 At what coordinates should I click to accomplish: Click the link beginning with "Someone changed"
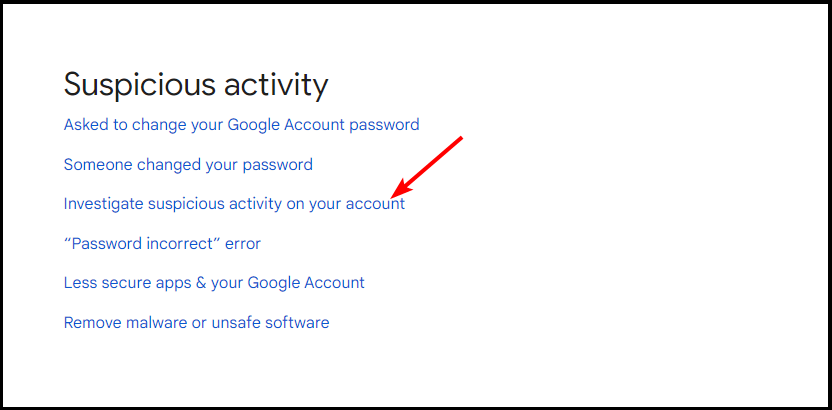(188, 164)
